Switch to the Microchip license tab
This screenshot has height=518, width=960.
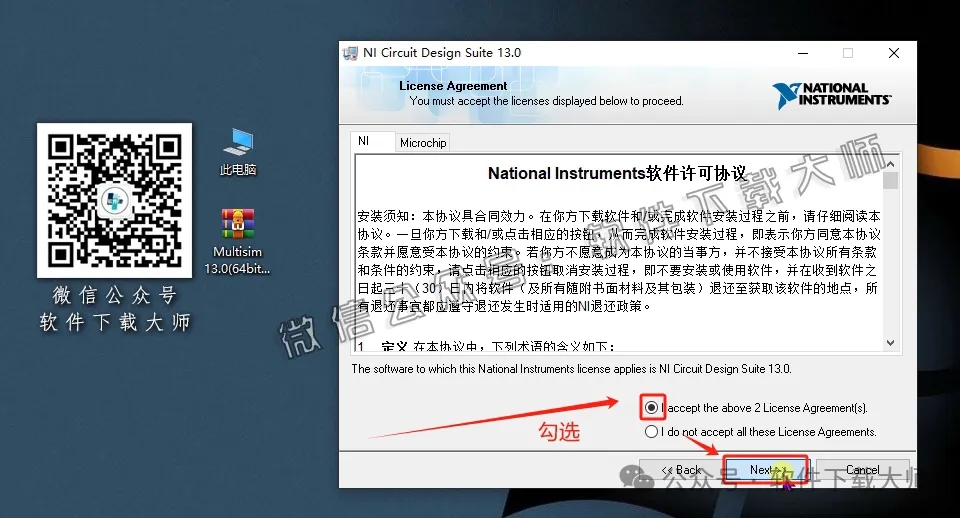point(422,143)
